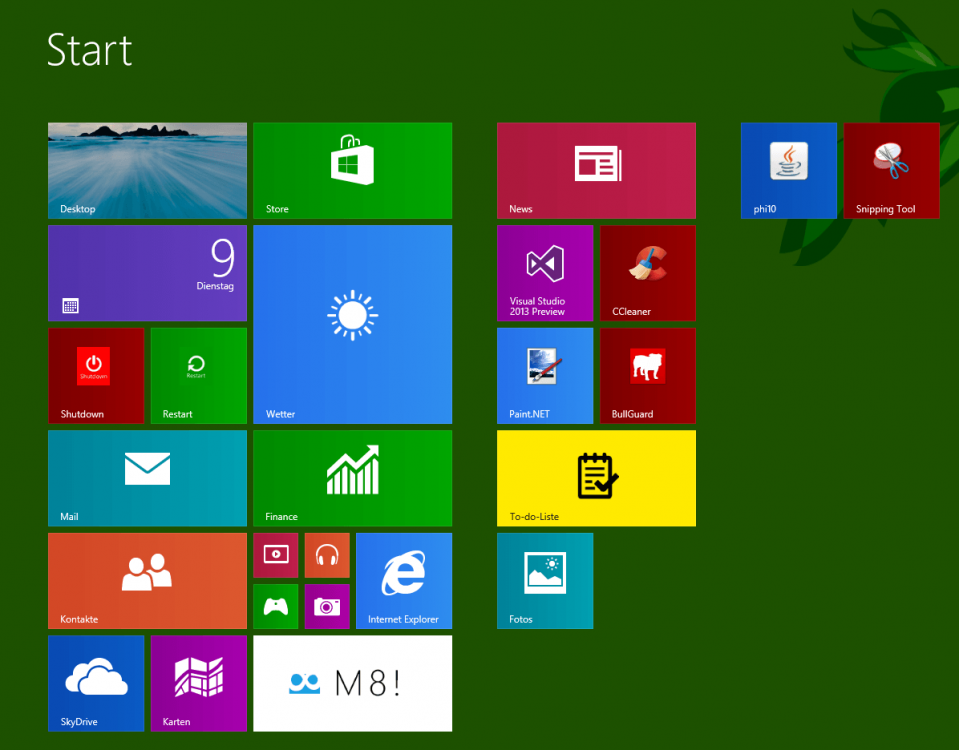Open the Store tile
This screenshot has height=750, width=959.
click(352, 170)
